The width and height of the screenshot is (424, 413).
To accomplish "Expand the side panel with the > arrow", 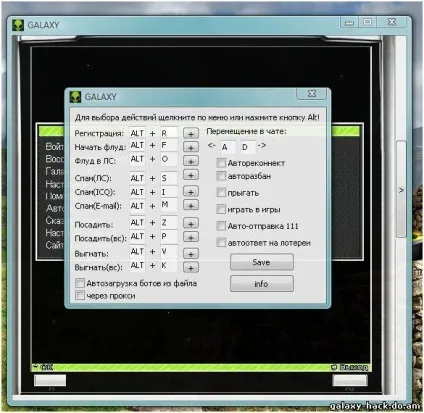I will click(x=401, y=190).
